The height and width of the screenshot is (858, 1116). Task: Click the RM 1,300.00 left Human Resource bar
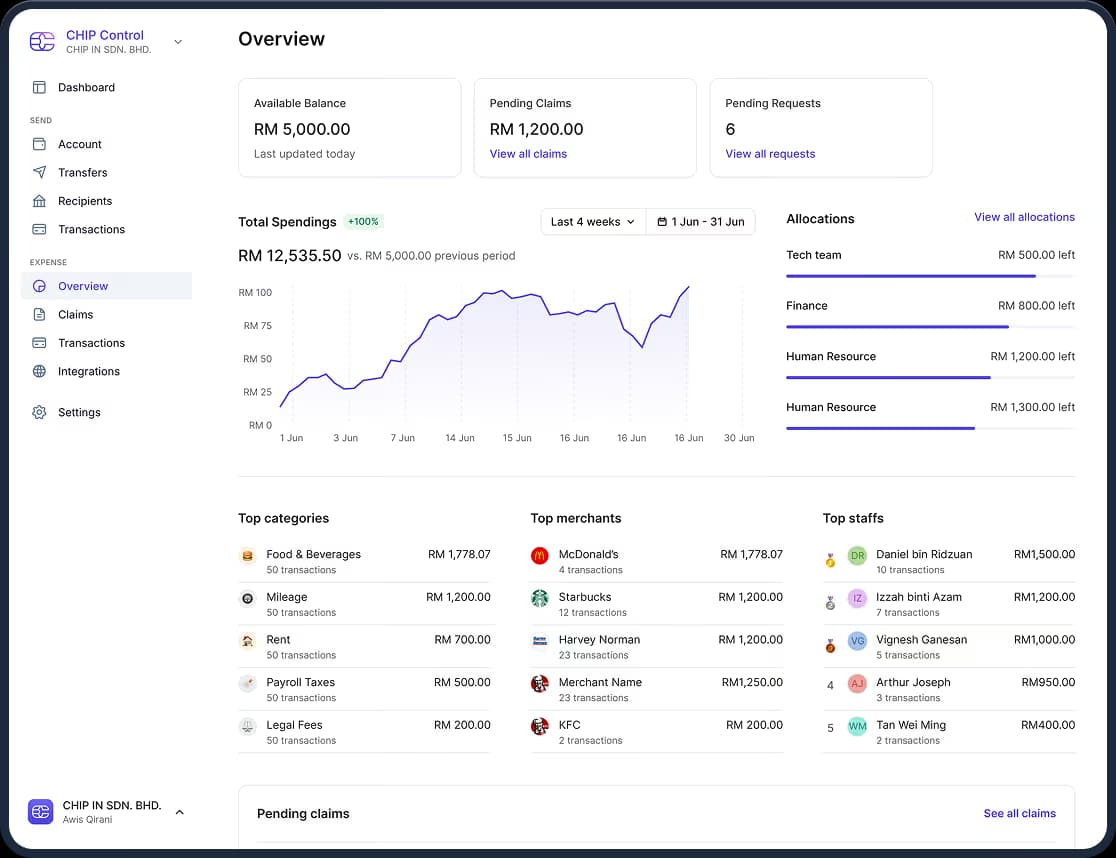pos(930,428)
